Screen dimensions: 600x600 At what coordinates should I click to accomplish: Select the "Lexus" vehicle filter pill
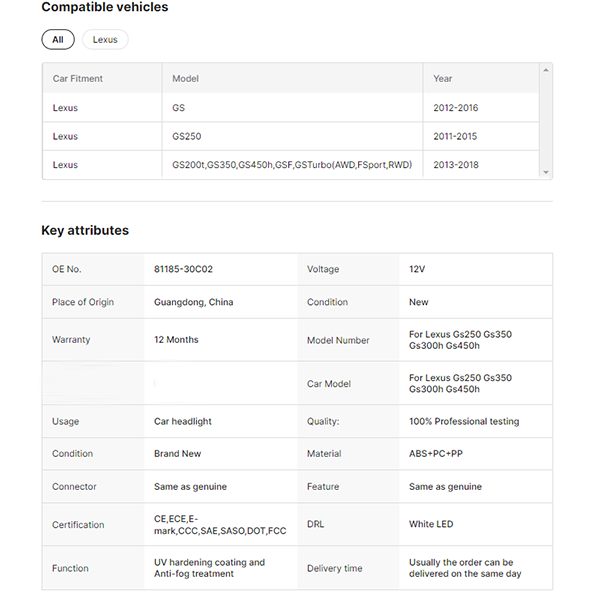click(x=105, y=40)
